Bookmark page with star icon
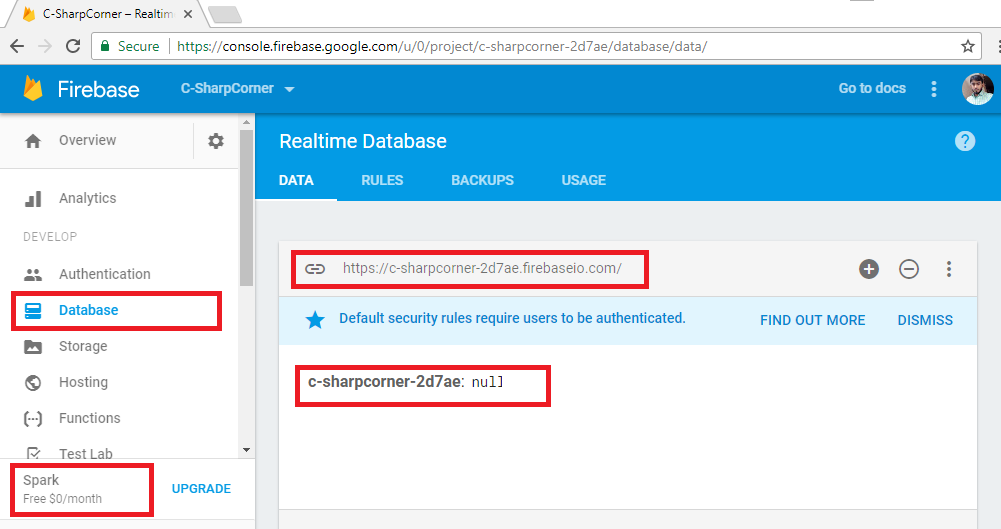 pos(967,46)
